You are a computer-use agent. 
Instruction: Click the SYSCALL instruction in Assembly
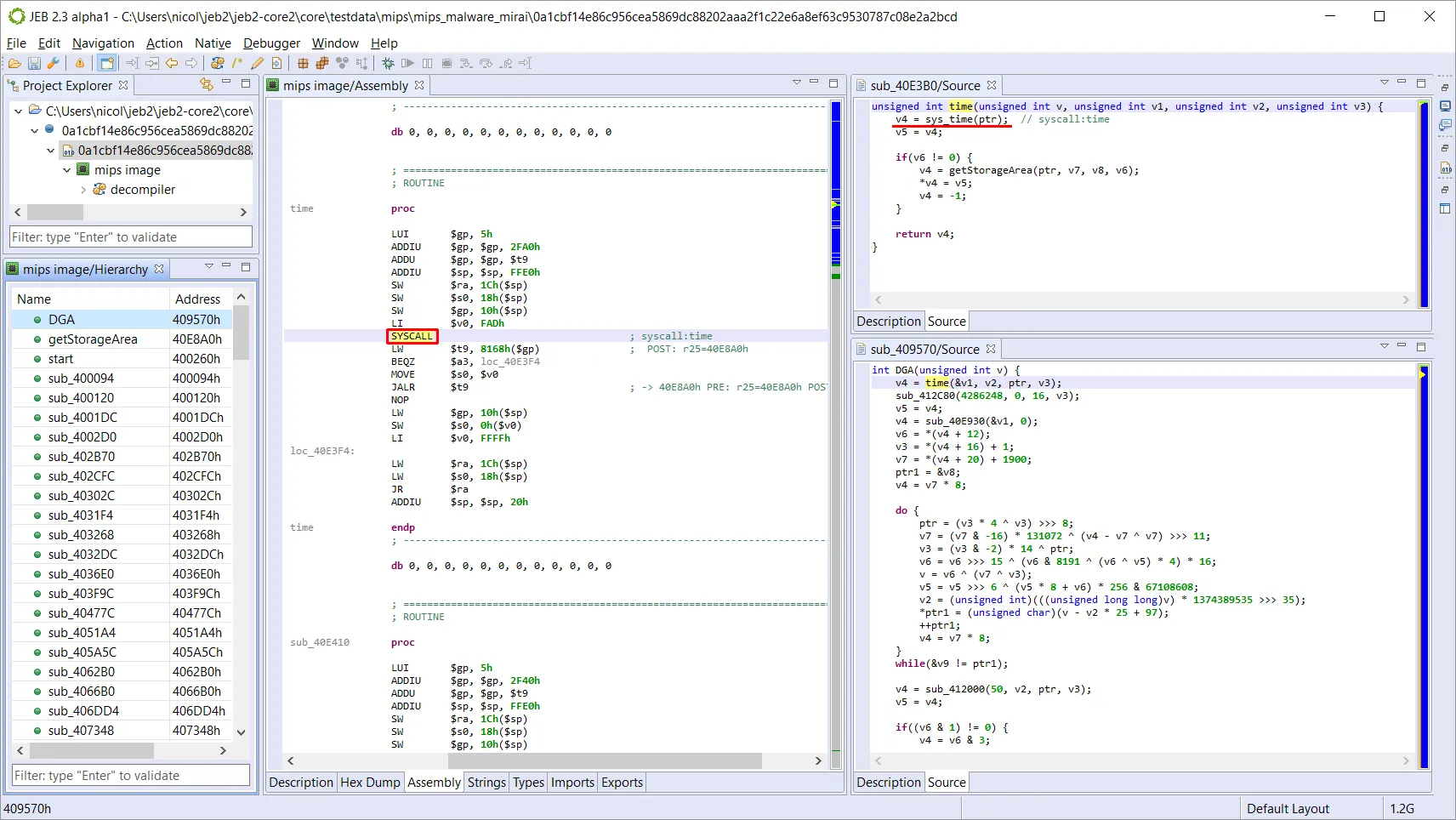412,336
